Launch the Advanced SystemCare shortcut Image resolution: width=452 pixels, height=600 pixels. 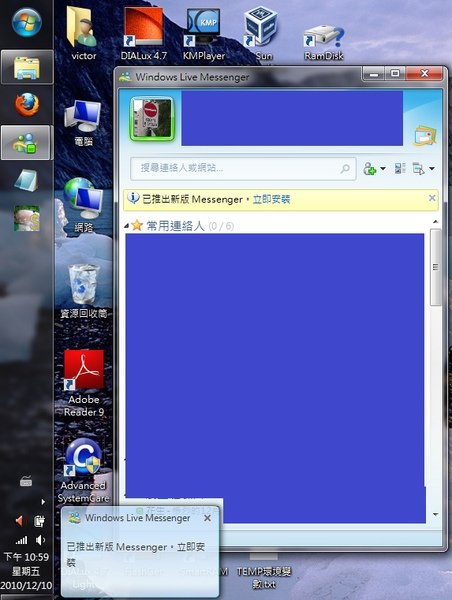(83, 471)
